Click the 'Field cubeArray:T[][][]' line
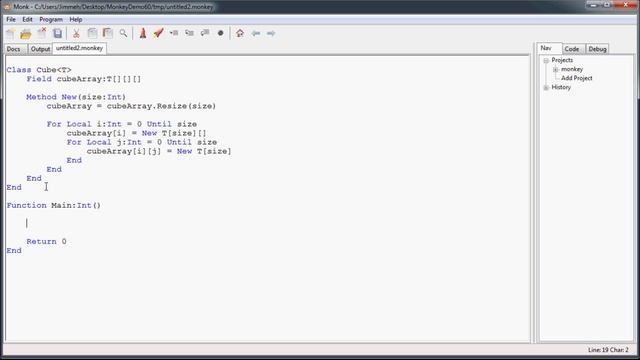 pos(84,79)
